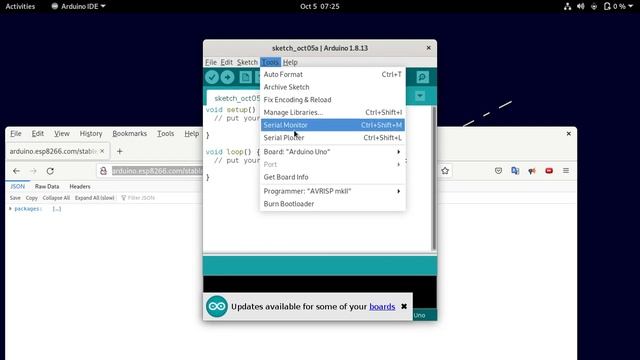Click the translate extension icon in Firefox
This screenshot has width=640, height=360.
[515, 171]
